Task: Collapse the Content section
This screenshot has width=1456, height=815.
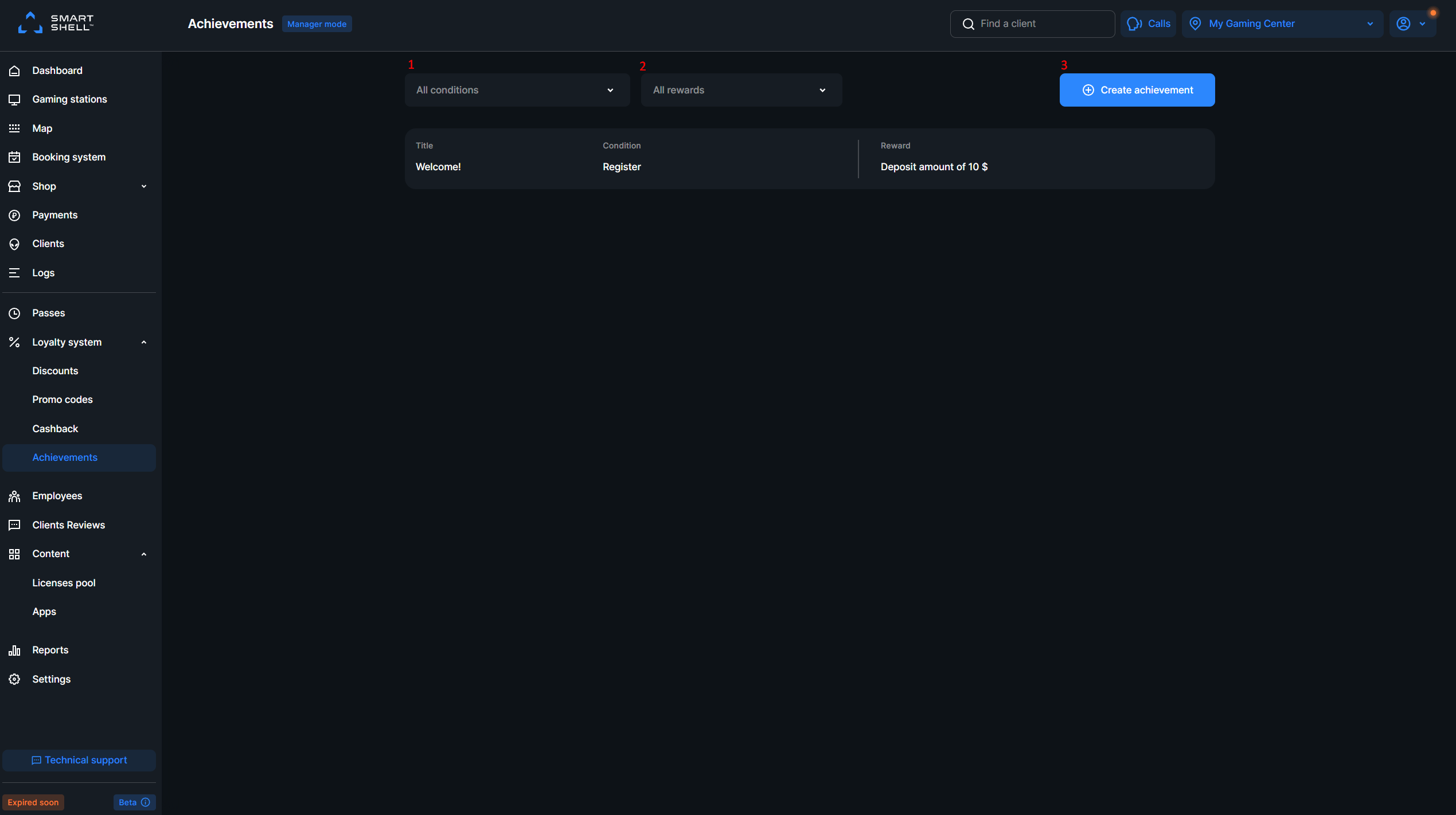Action: point(143,554)
